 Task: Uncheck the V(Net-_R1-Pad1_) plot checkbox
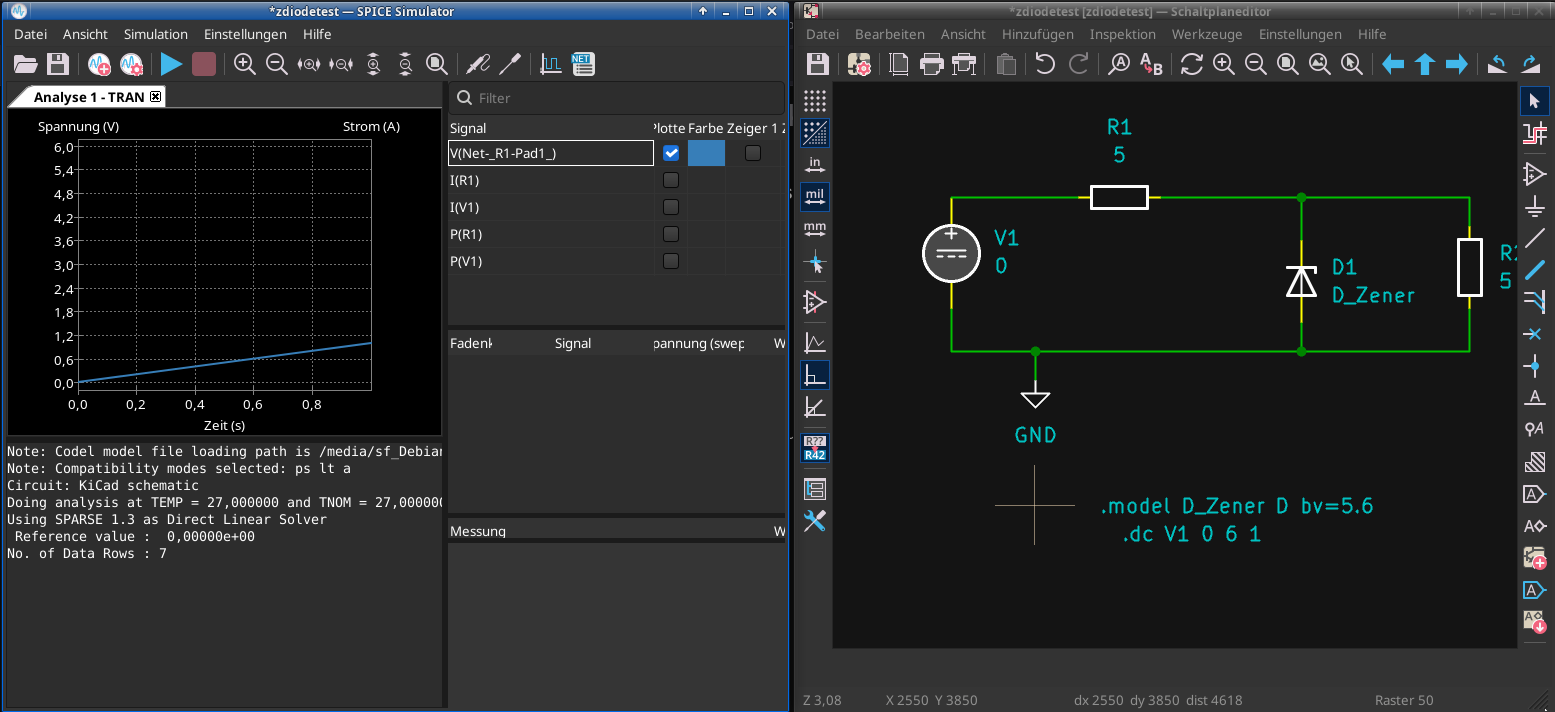(671, 153)
